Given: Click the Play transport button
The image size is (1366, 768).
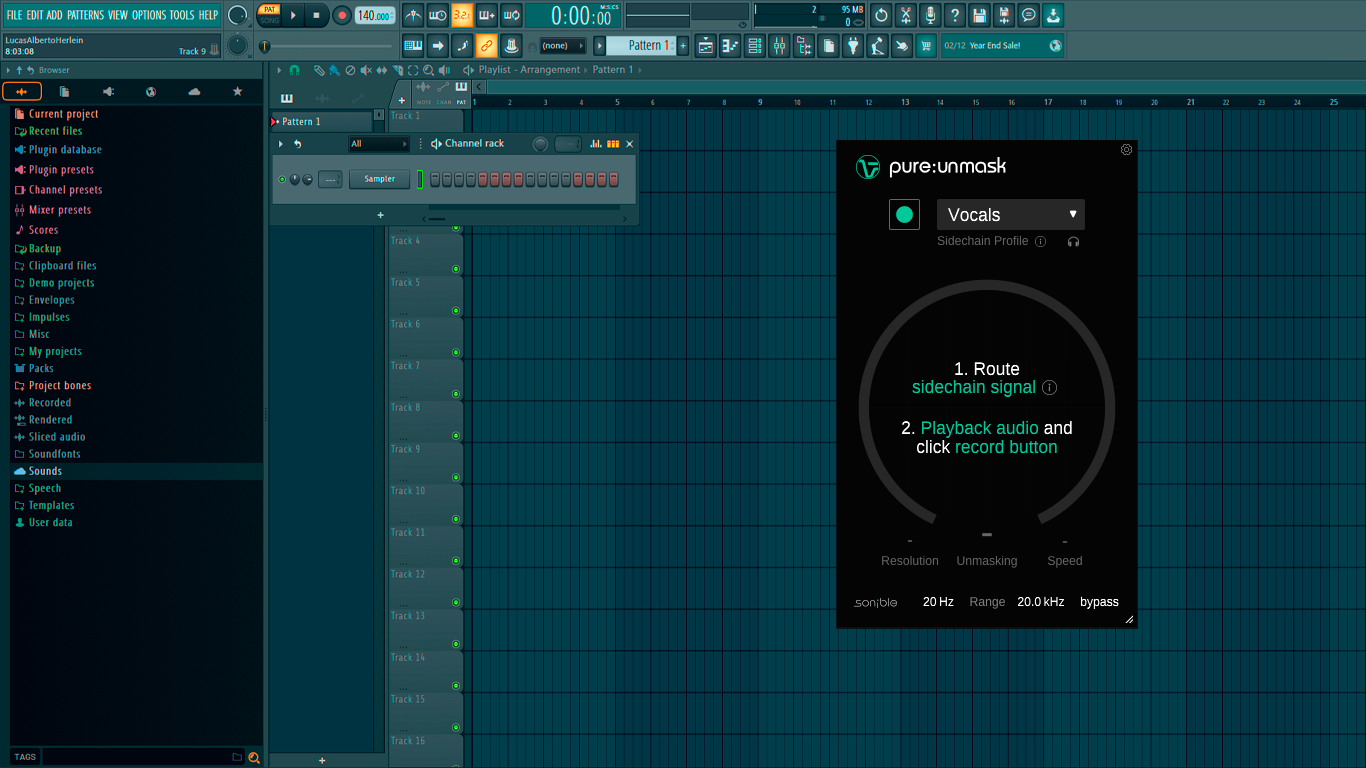Looking at the screenshot, I should pyautogui.click(x=293, y=15).
